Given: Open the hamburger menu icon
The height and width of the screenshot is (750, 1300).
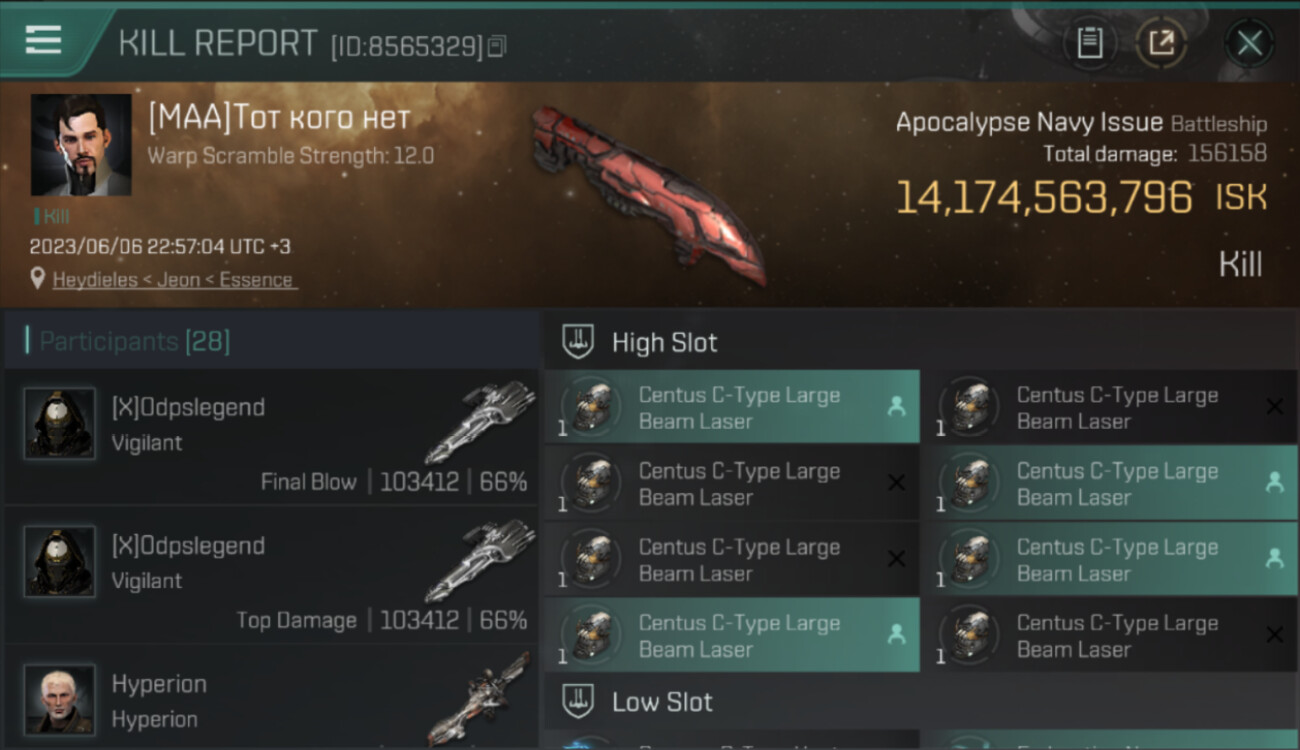Looking at the screenshot, I should coord(43,40).
